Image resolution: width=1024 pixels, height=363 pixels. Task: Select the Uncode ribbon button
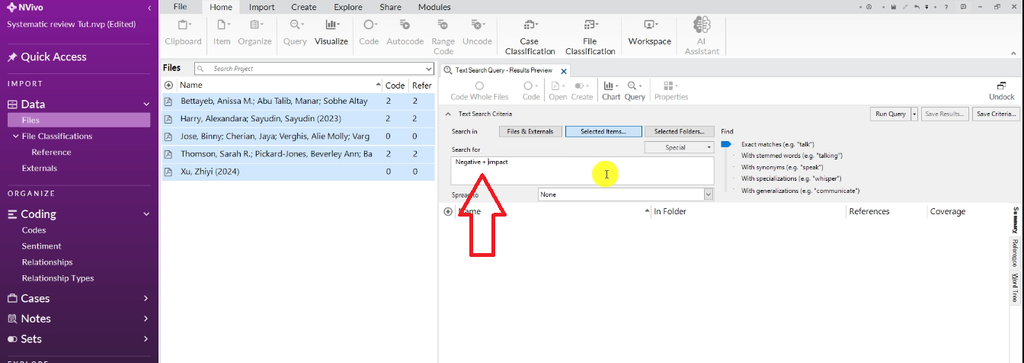(477, 32)
